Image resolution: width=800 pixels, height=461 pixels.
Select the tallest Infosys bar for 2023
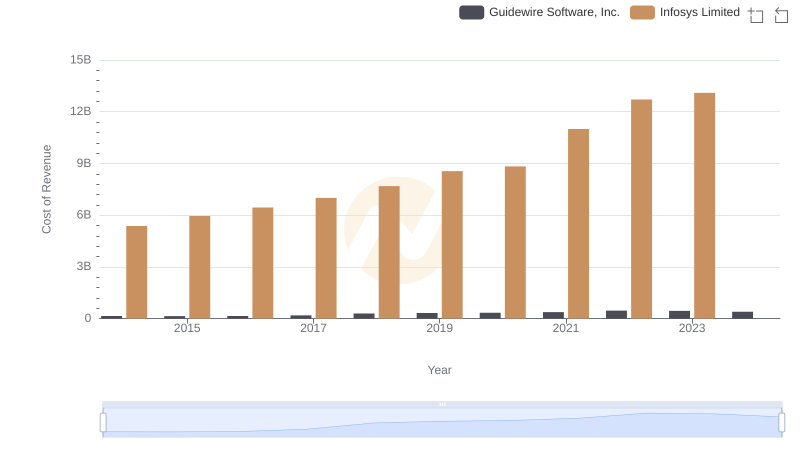pyautogui.click(x=705, y=206)
